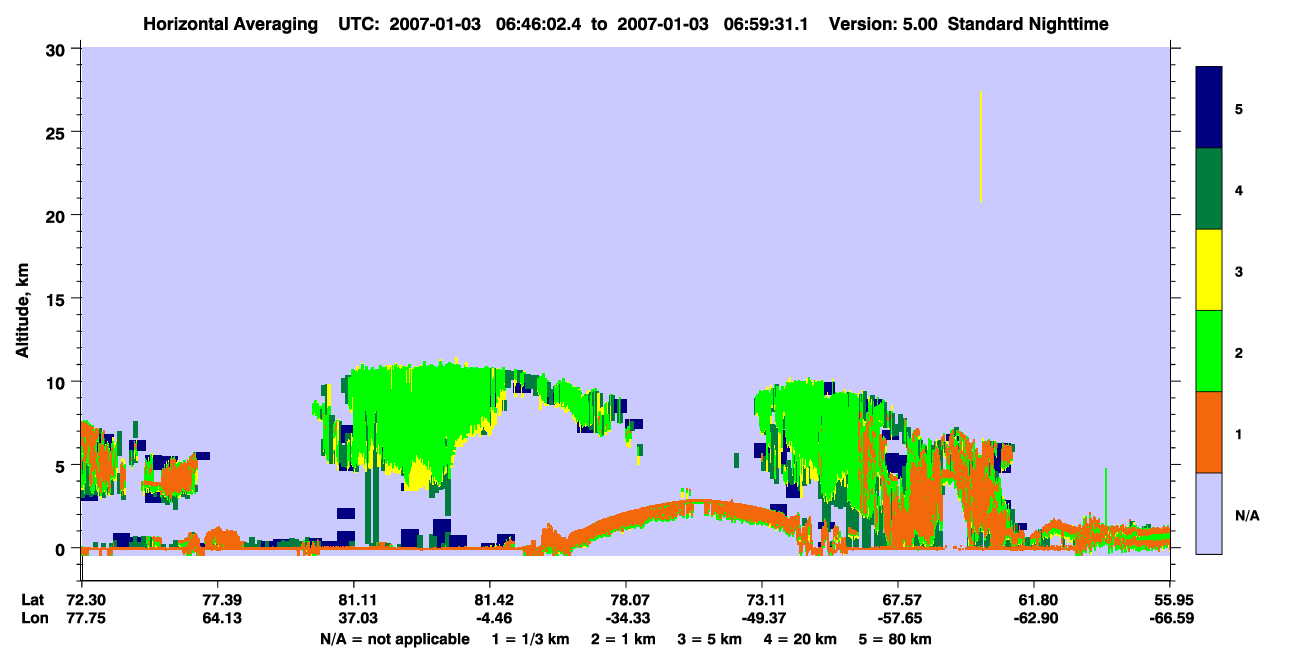Click the dark green colorbar segment labeled 4
The height and width of the screenshot is (667, 1300).
(1209, 189)
